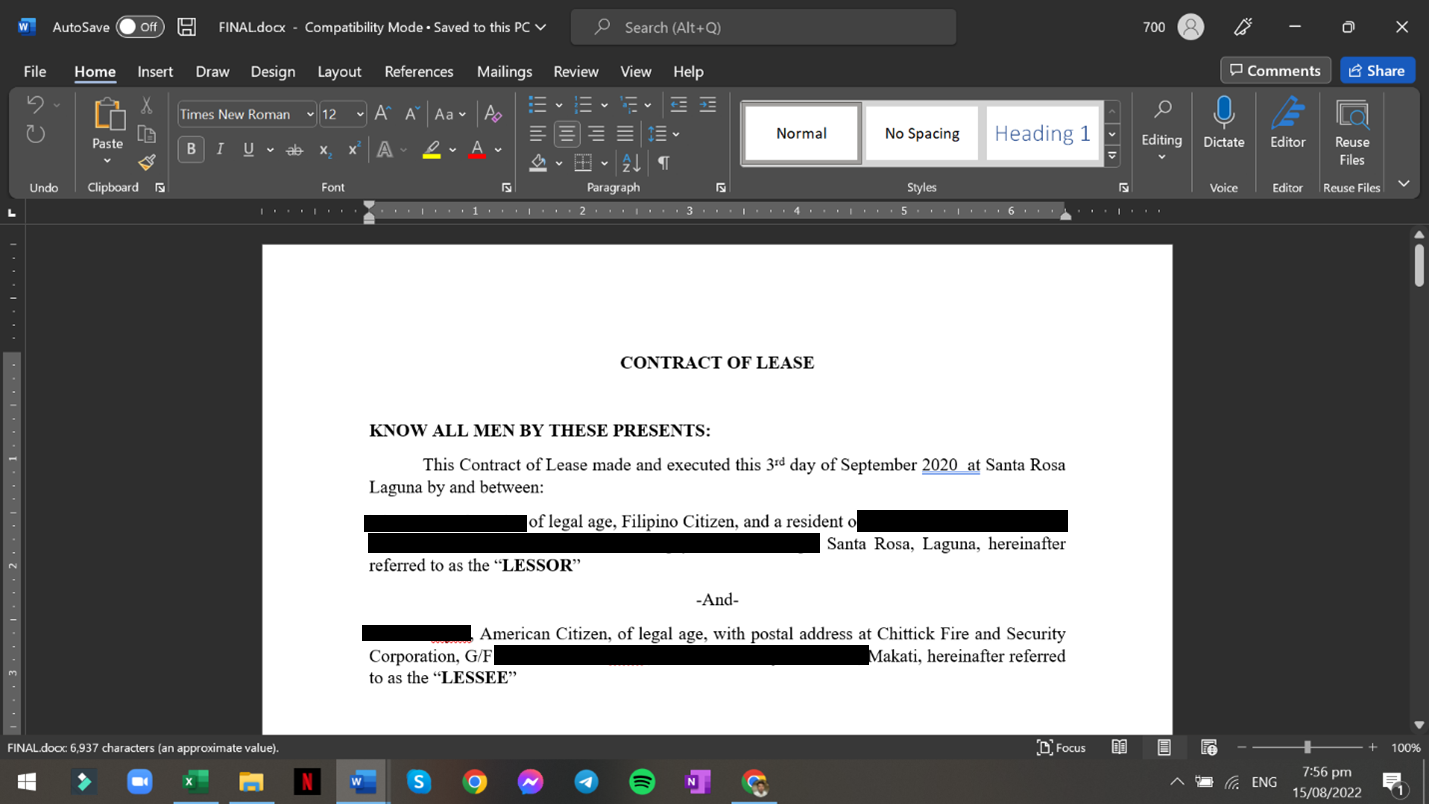This screenshot has height=804, width=1429.
Task: Decrease font size with the shrink icon
Action: click(x=412, y=114)
